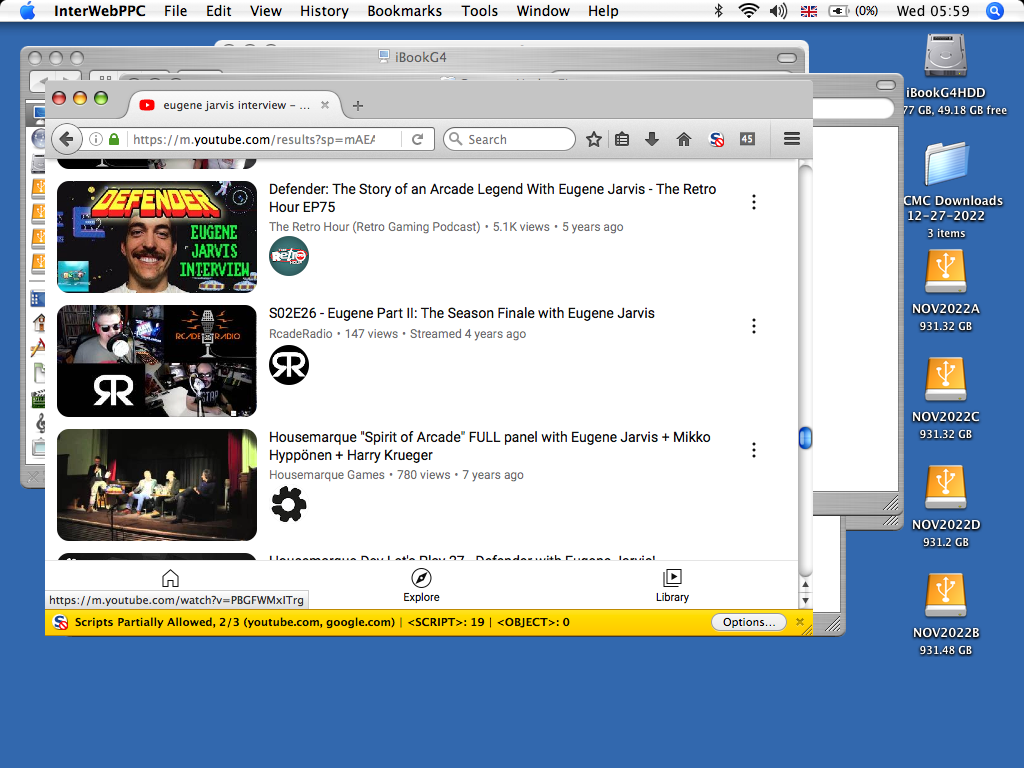Reload the page with the refresh icon

pyautogui.click(x=418, y=139)
